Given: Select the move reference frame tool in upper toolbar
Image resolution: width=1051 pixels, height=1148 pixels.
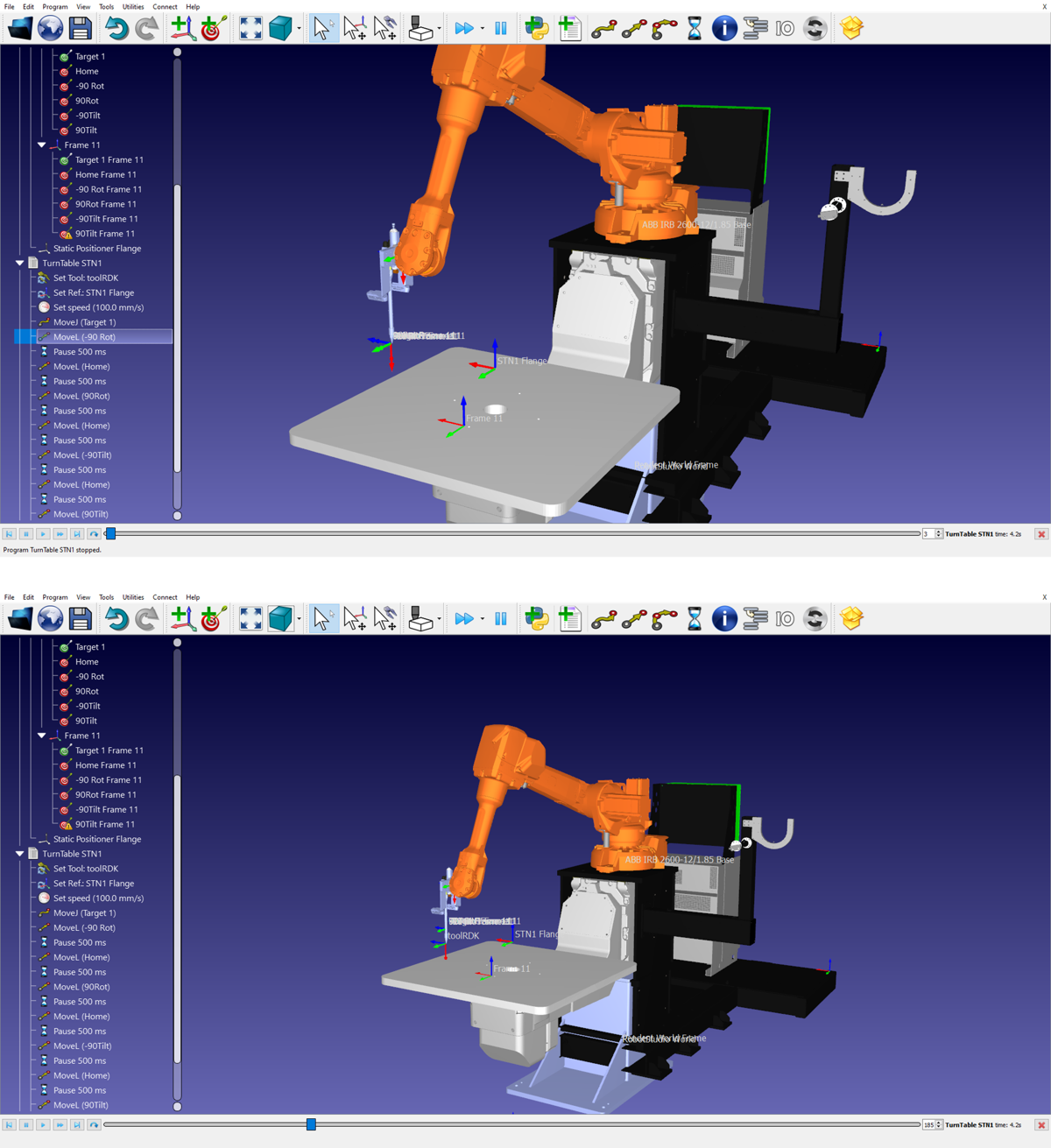Looking at the screenshot, I should point(354,28).
